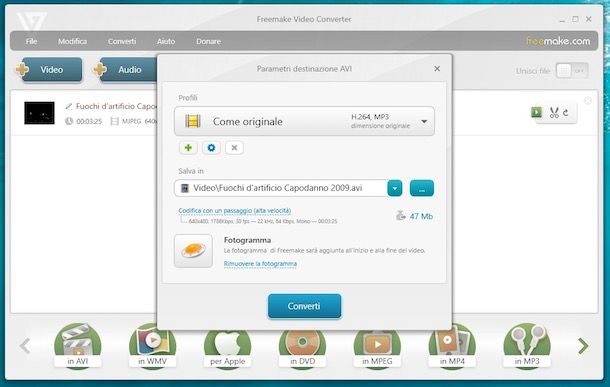Select the video thumbnail in the list
This screenshot has width=610, height=387.
pos(39,113)
